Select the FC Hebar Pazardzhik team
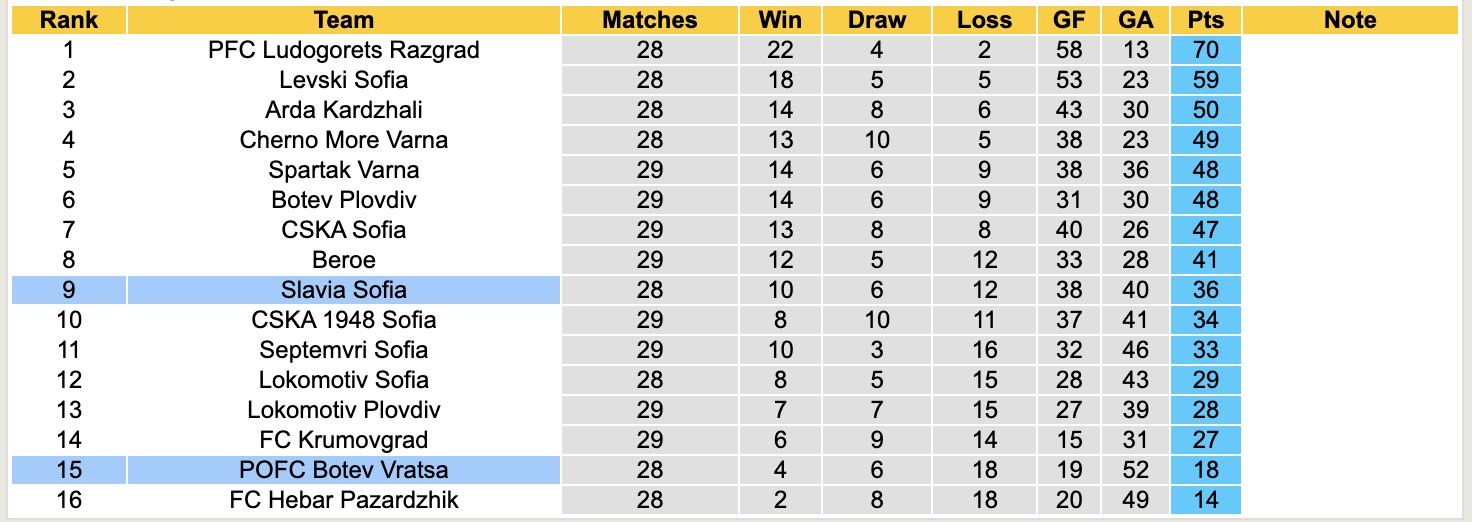This screenshot has height=522, width=1472. [x=343, y=500]
